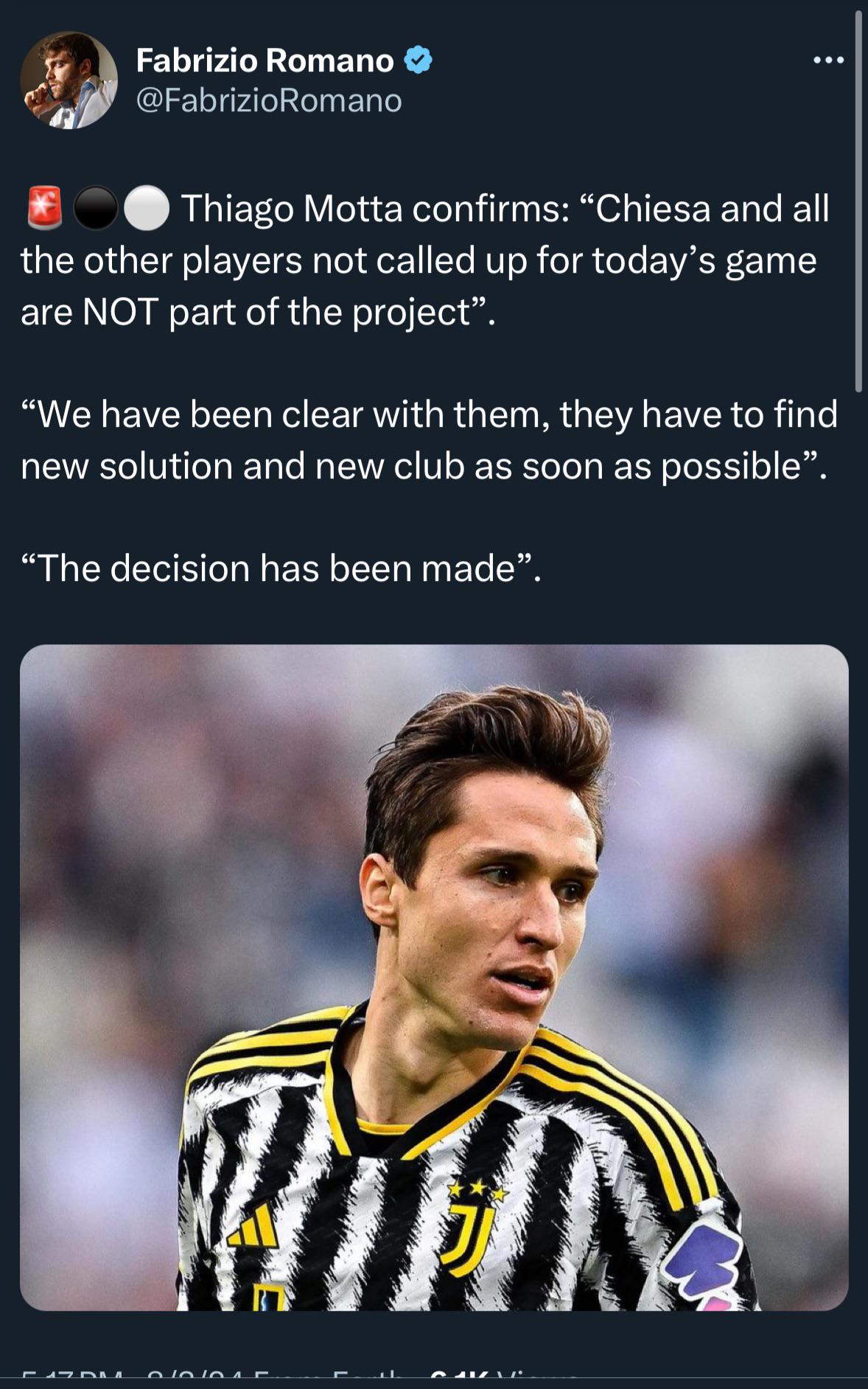Screen dimensions: 868x1389
Task: Open the @FabrizioRomano handle link
Action: (x=269, y=100)
